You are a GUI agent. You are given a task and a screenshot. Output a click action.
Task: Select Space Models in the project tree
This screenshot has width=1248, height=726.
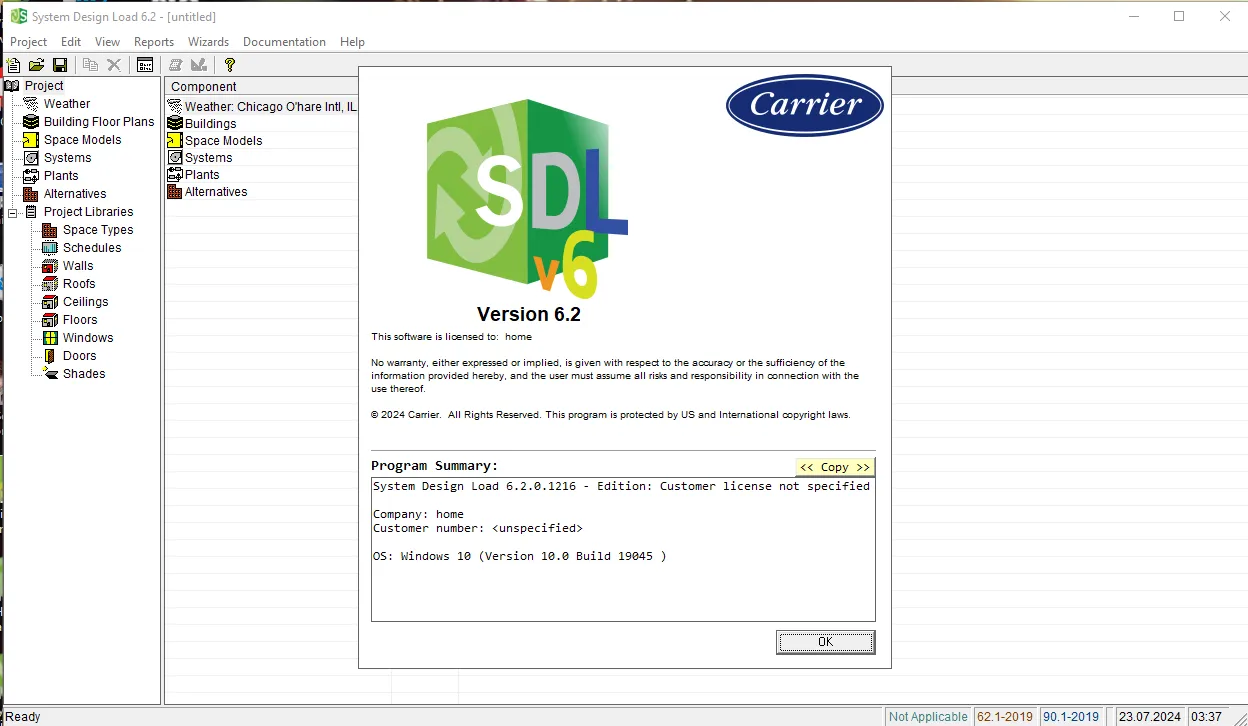tap(83, 140)
